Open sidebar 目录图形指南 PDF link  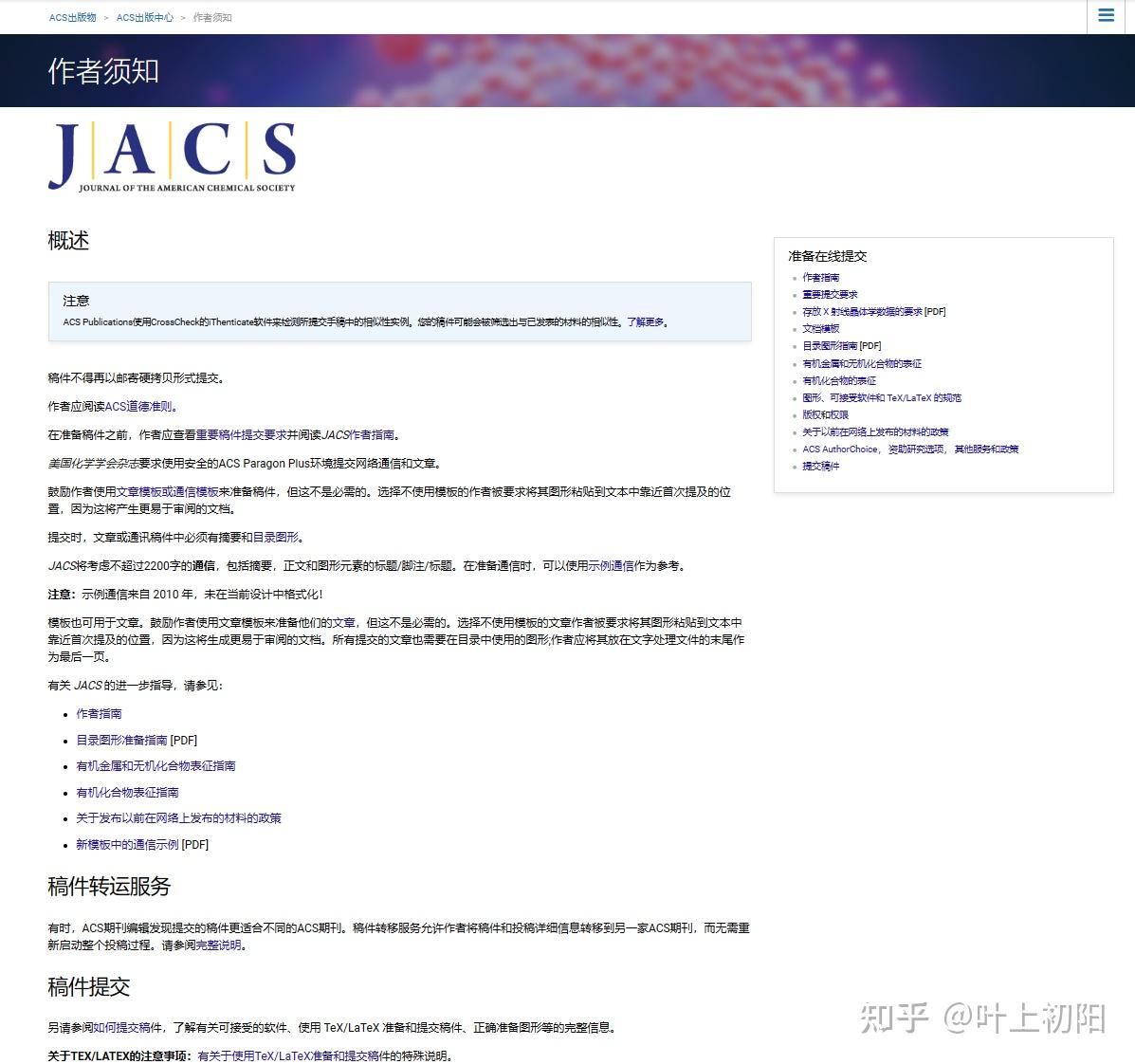(x=830, y=346)
